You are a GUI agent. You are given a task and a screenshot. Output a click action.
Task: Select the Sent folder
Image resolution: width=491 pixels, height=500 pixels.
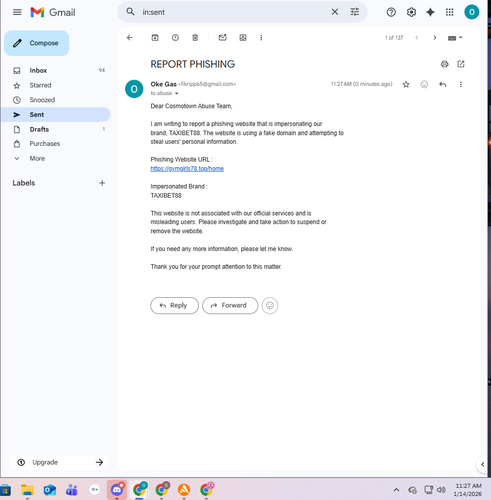(55, 115)
